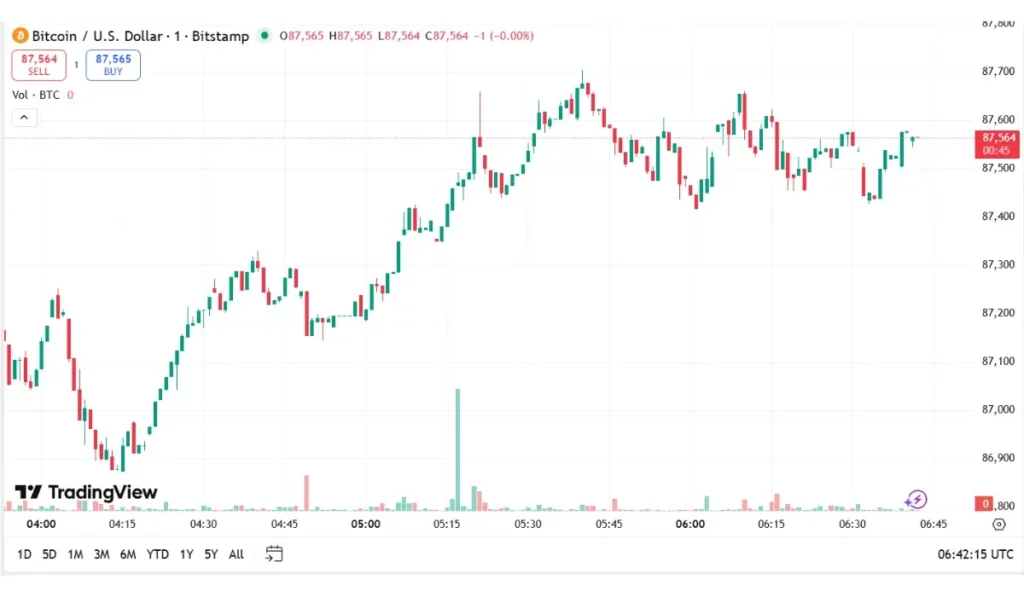Collapse the legend with the chevron arrow
The height and width of the screenshot is (597, 1024).
[x=23, y=116]
